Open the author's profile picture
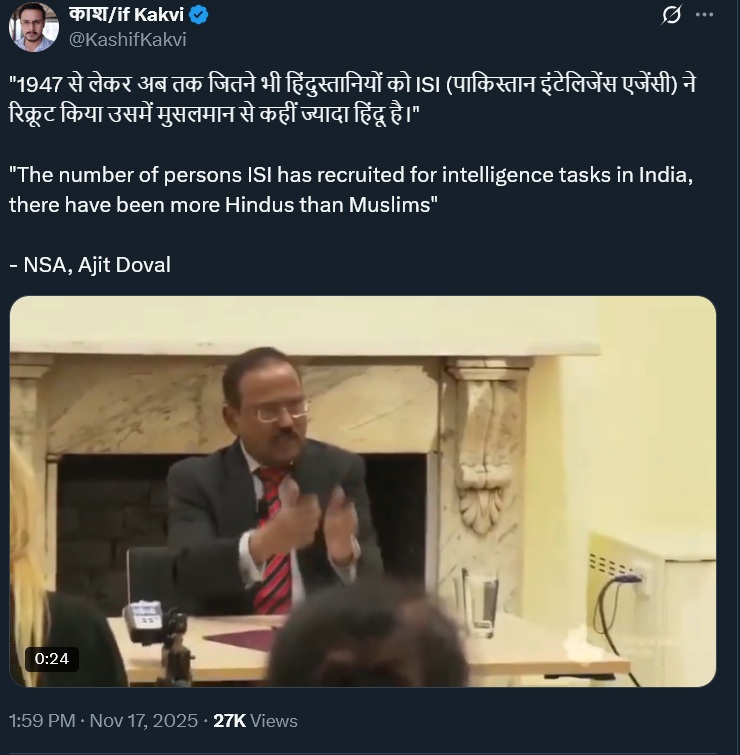Viewport: 740px width, 755px height. coord(33,28)
